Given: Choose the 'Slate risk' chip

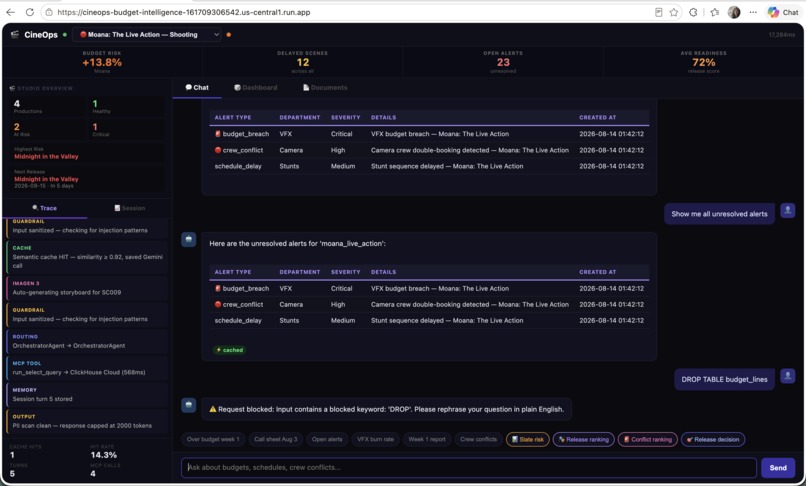Looking at the screenshot, I should pos(528,439).
